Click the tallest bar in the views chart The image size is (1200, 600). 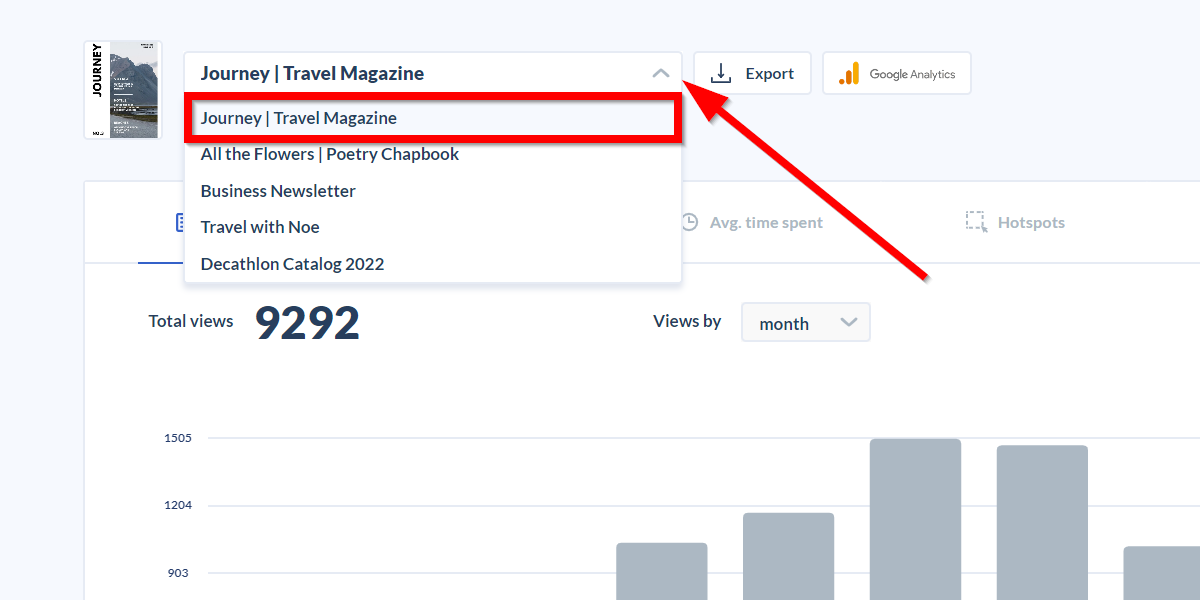915,518
